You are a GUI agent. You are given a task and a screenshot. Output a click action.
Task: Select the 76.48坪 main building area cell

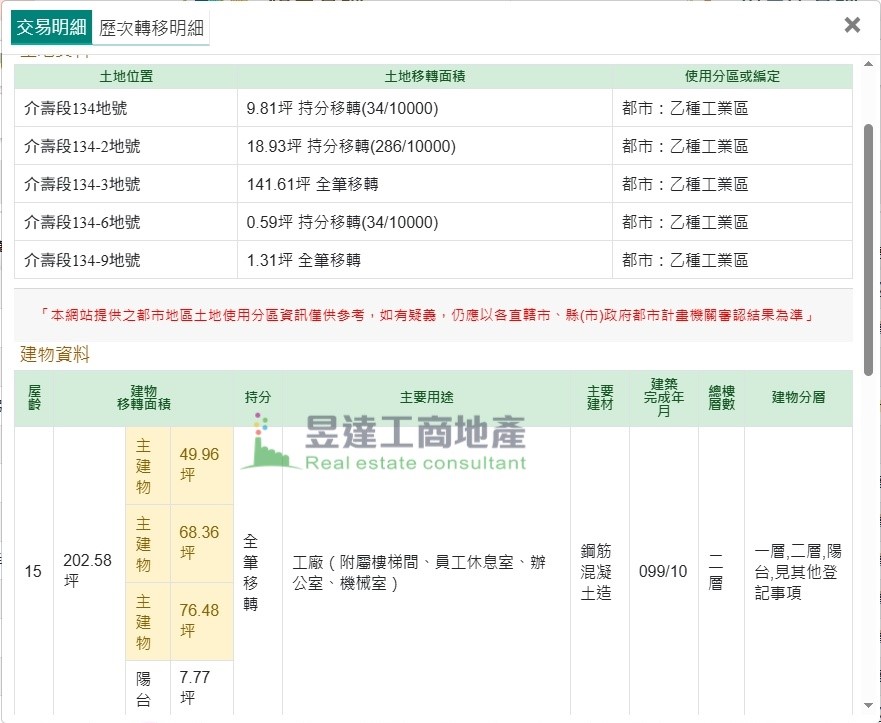point(199,621)
